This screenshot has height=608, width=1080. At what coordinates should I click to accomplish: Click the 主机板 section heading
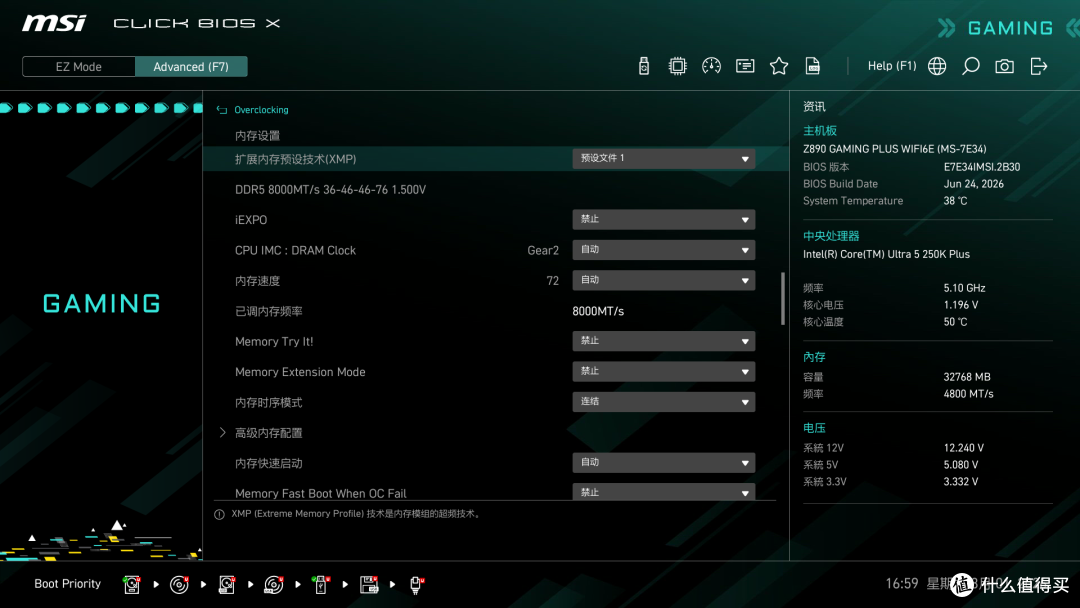tap(820, 131)
